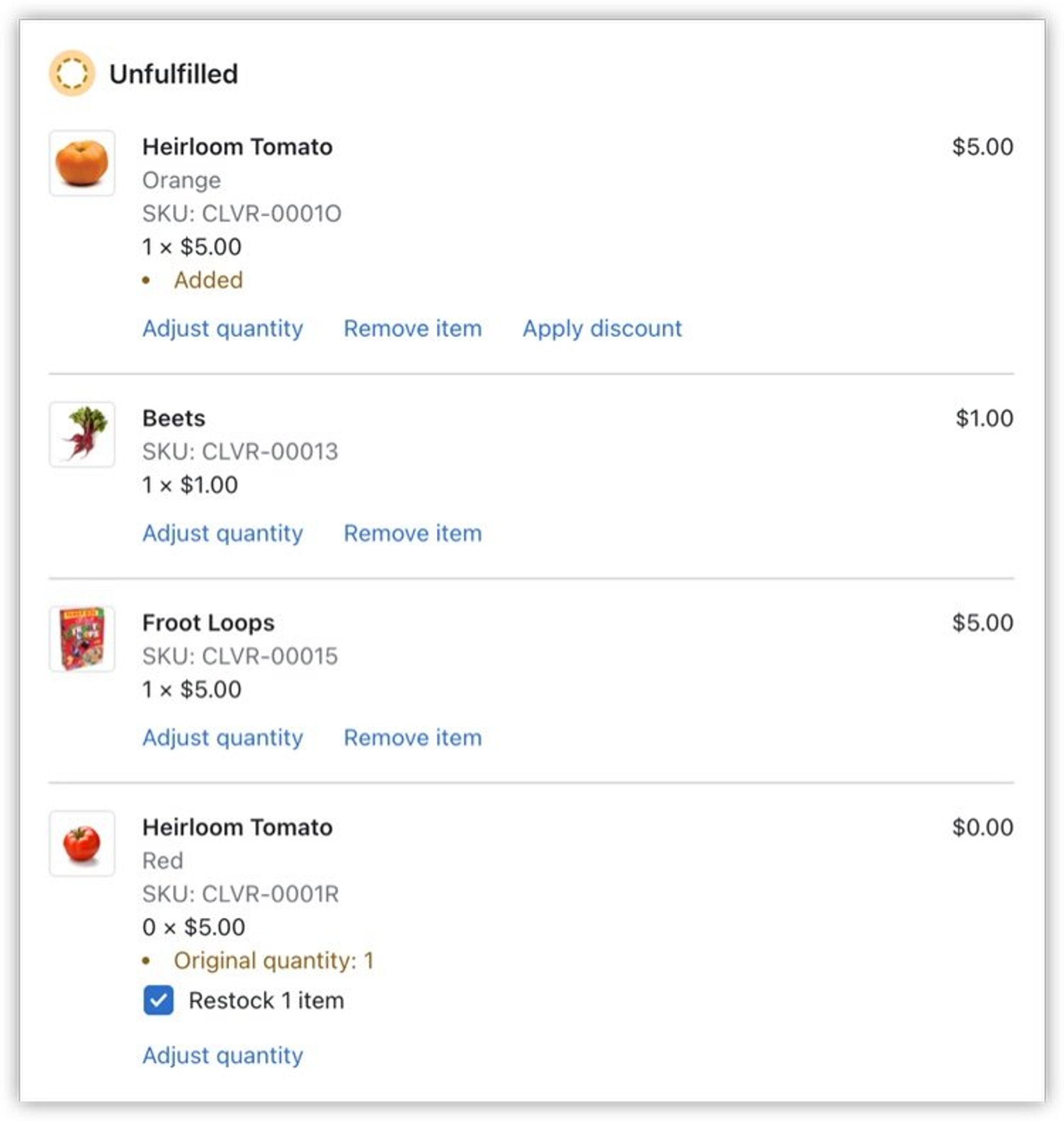This screenshot has height=1121, width=1064.
Task: Remove the Beets item
Action: pos(412,533)
